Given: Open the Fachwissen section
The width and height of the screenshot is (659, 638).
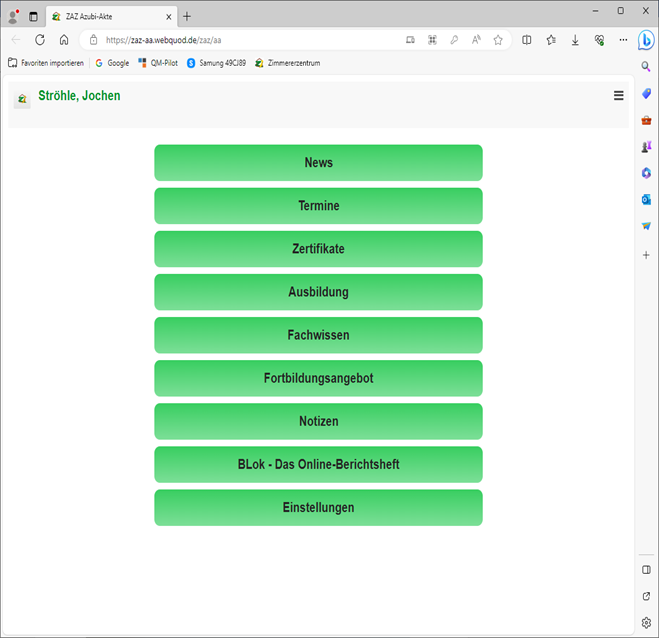Looking at the screenshot, I should [318, 335].
